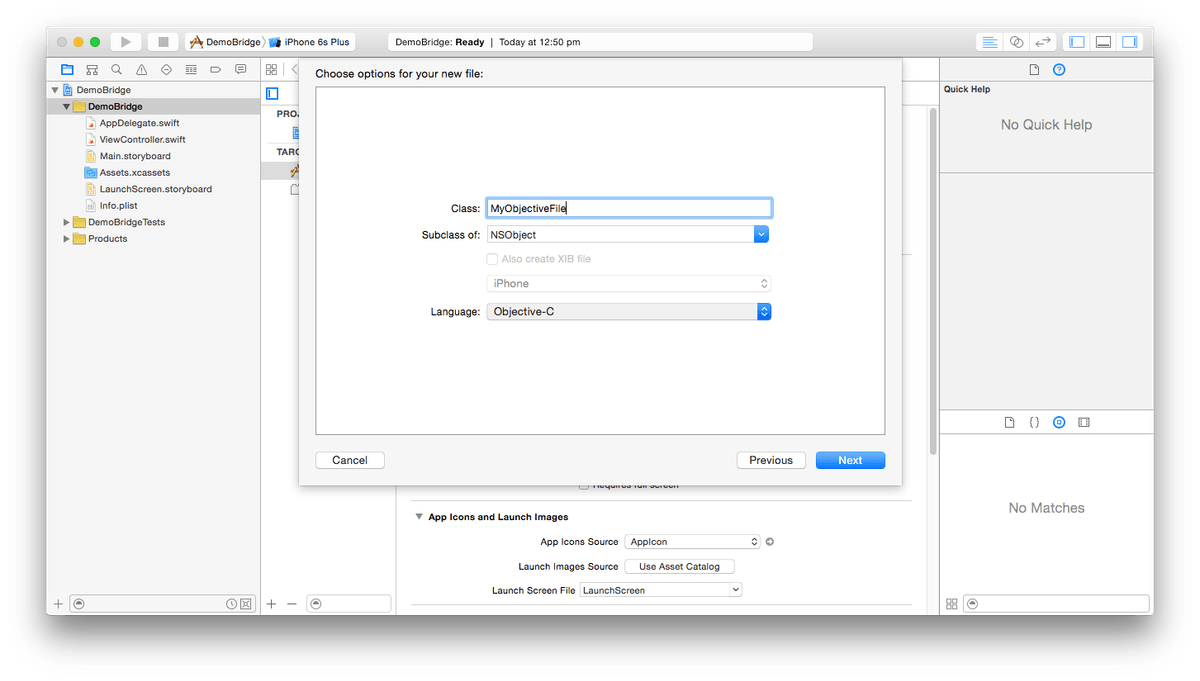The width and height of the screenshot is (1200, 681).
Task: Show the File Template library
Action: tap(1010, 423)
